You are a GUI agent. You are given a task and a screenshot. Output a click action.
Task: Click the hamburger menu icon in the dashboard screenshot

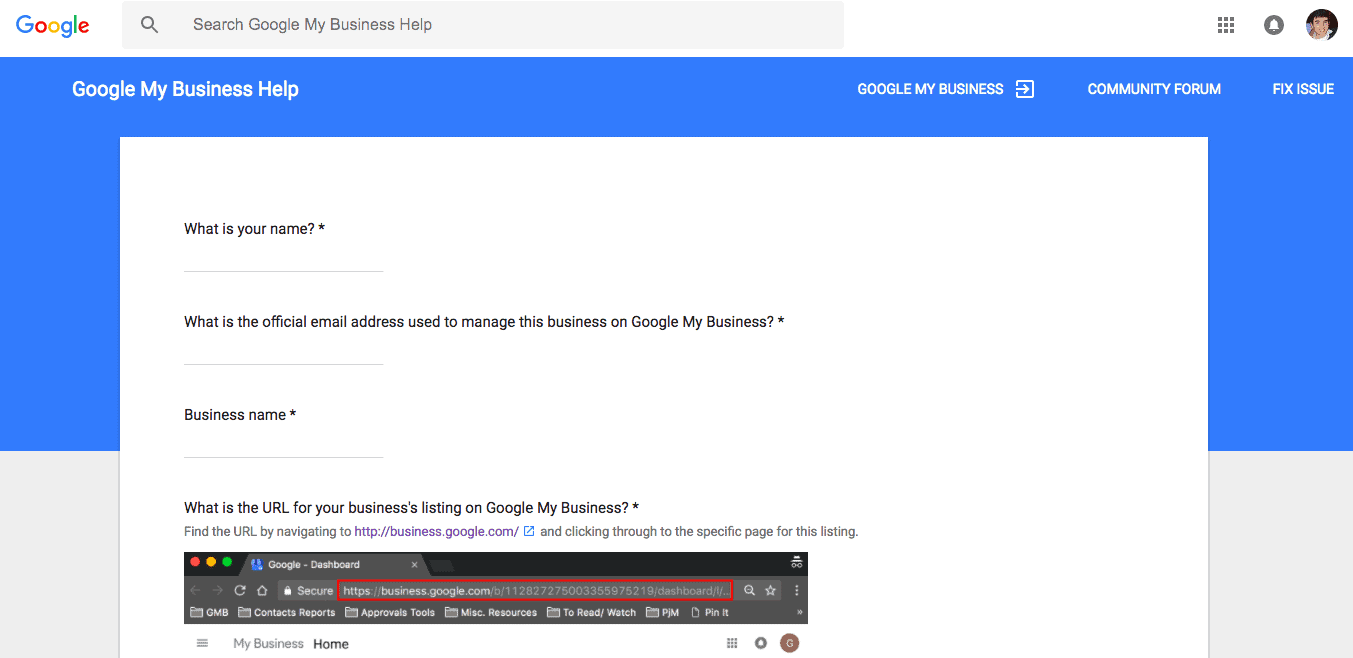pyautogui.click(x=202, y=643)
